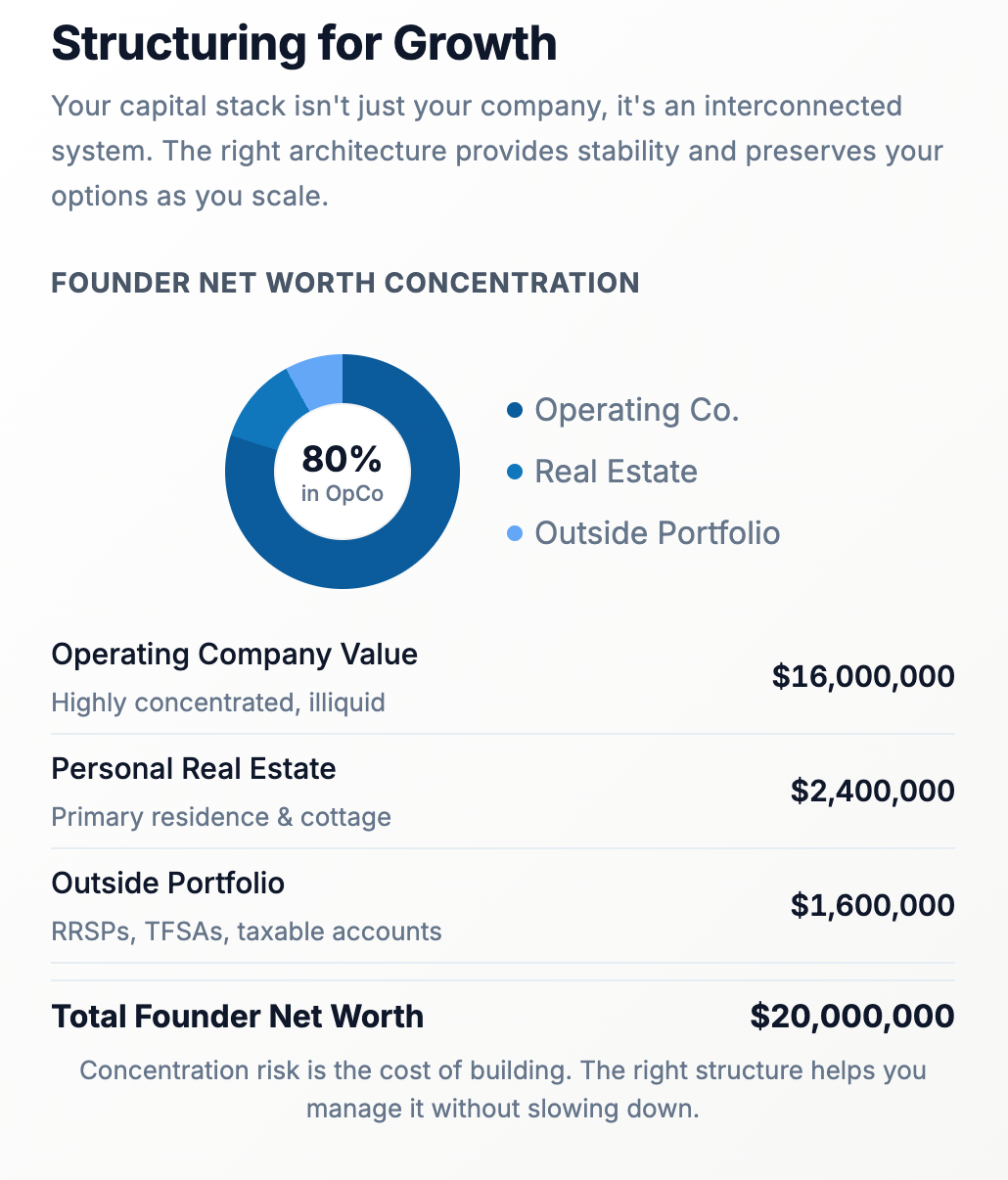Click the $2,400,000 amount

point(872,791)
